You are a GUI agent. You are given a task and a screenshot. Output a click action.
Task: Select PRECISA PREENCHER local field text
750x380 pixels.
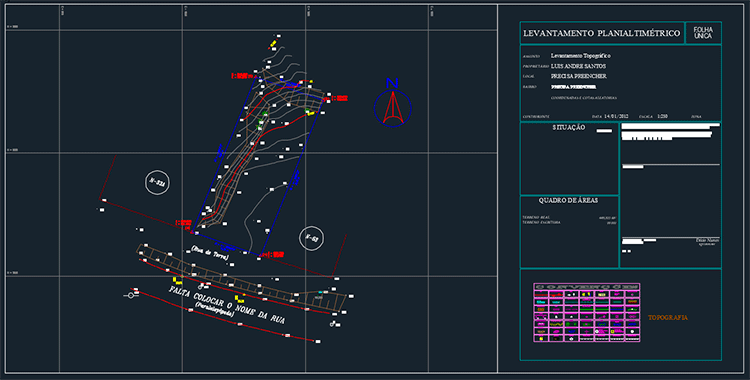(579, 77)
